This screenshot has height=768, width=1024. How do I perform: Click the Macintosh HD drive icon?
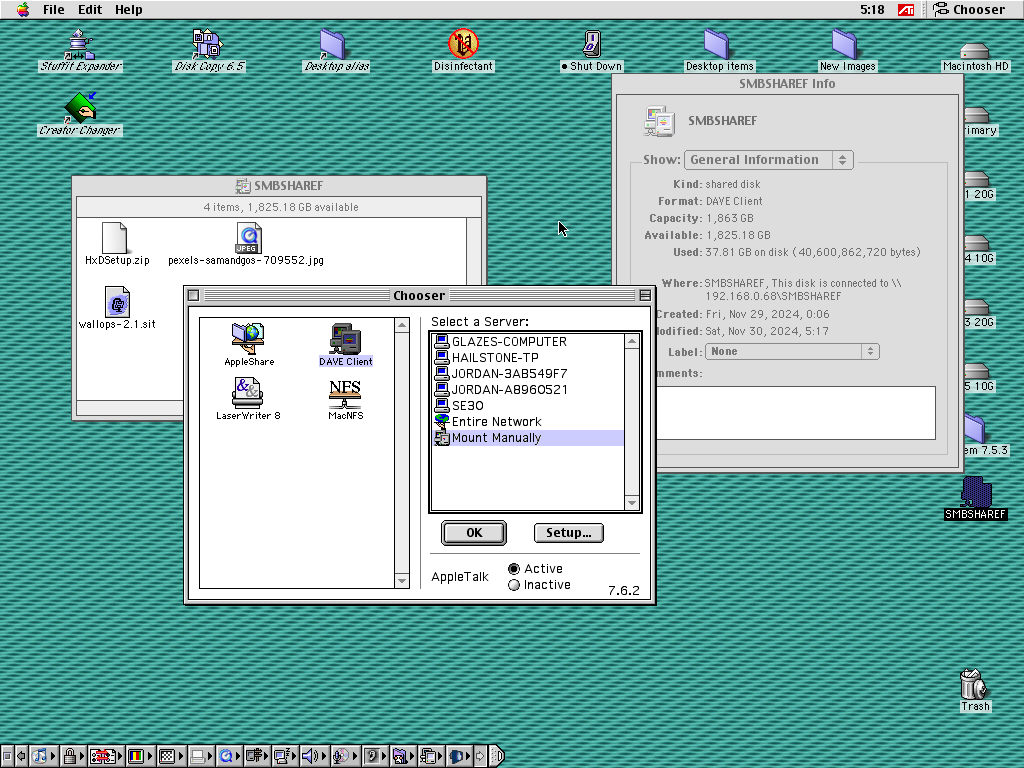pyautogui.click(x=975, y=56)
